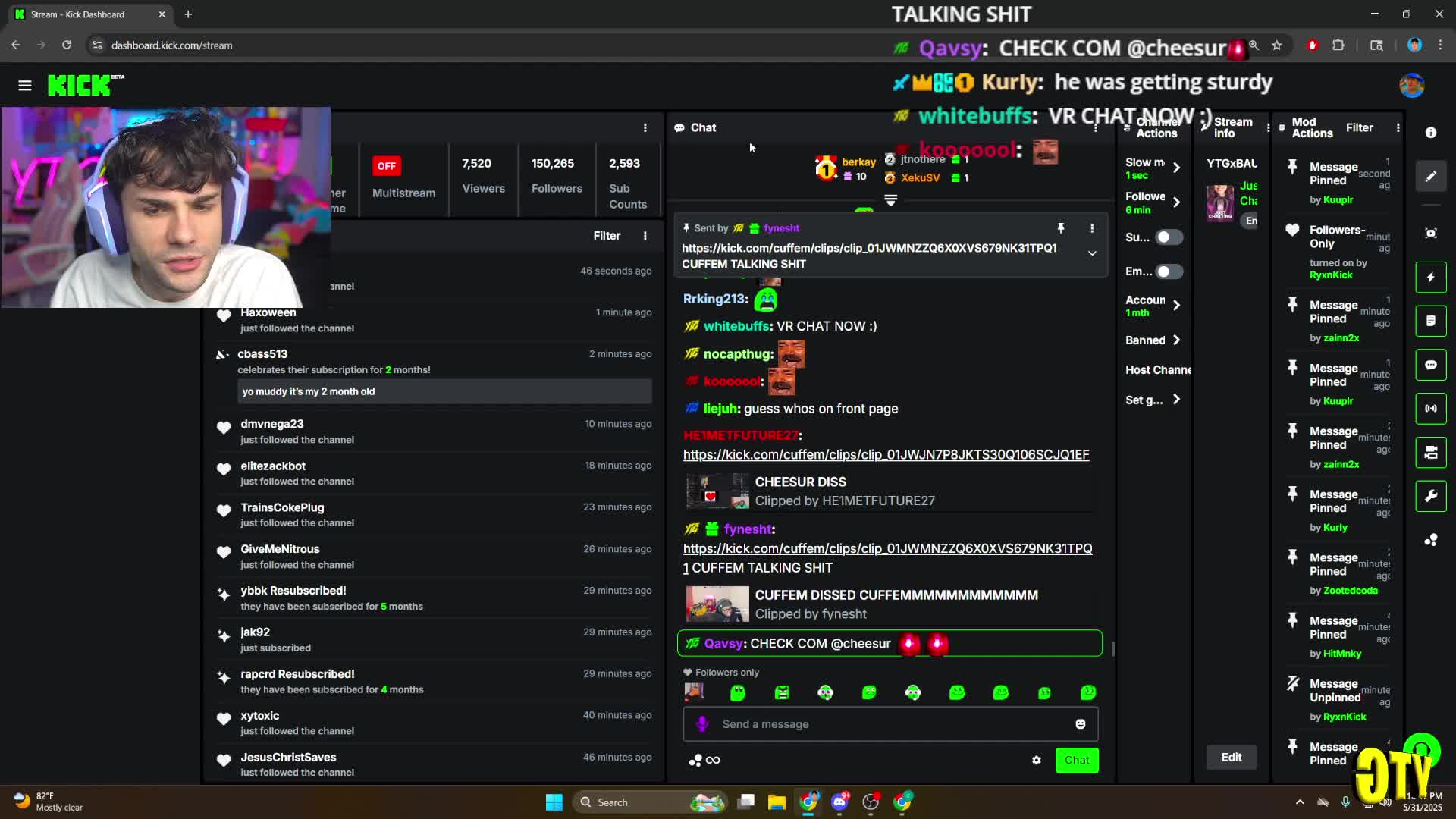Click Edit button in Stream info
This screenshot has height=819, width=1456.
tap(1232, 757)
